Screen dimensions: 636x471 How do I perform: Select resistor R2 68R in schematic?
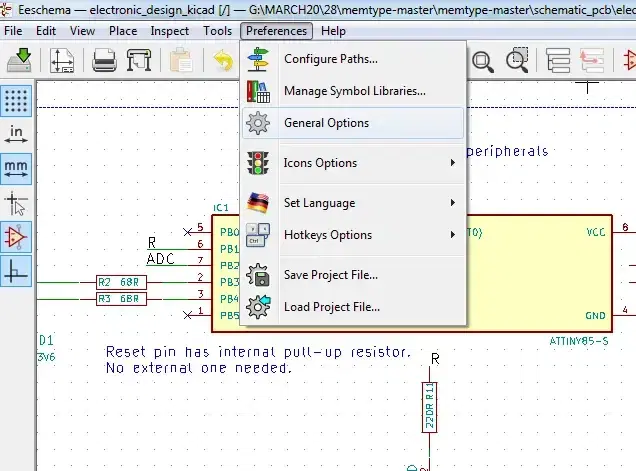[121, 282]
